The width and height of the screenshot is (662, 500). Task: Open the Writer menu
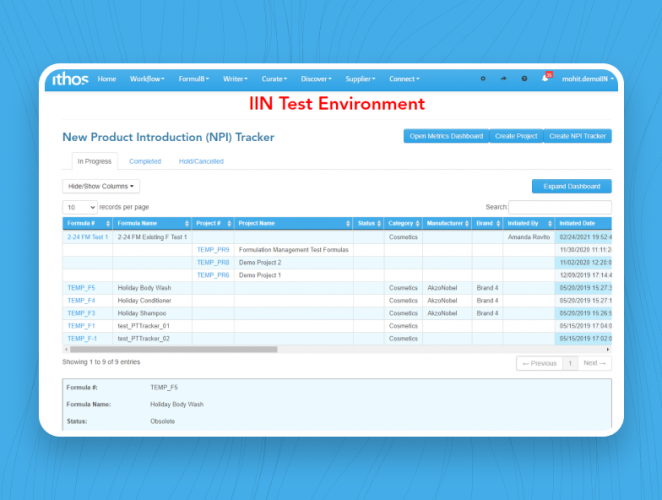tap(235, 79)
